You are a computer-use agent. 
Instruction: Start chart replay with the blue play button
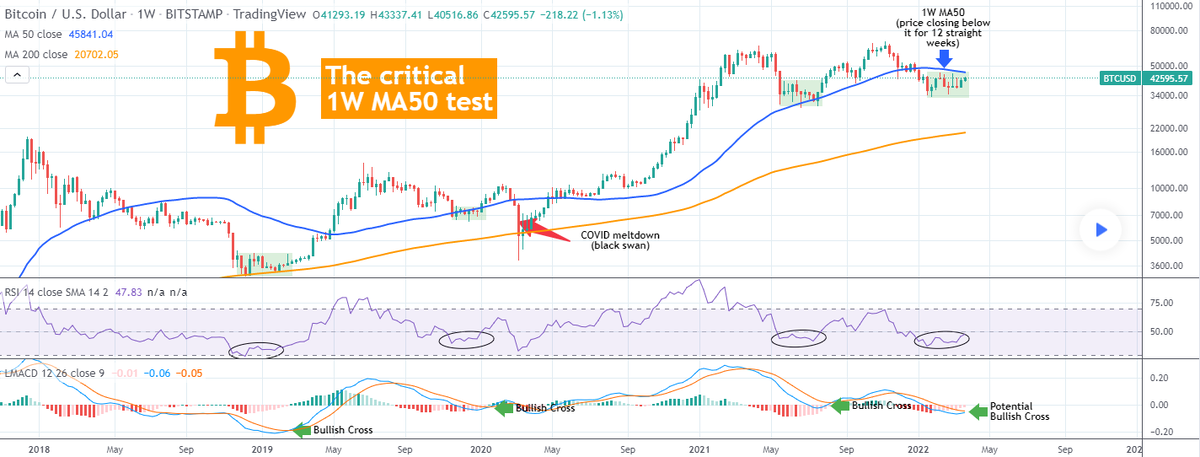pos(1100,230)
